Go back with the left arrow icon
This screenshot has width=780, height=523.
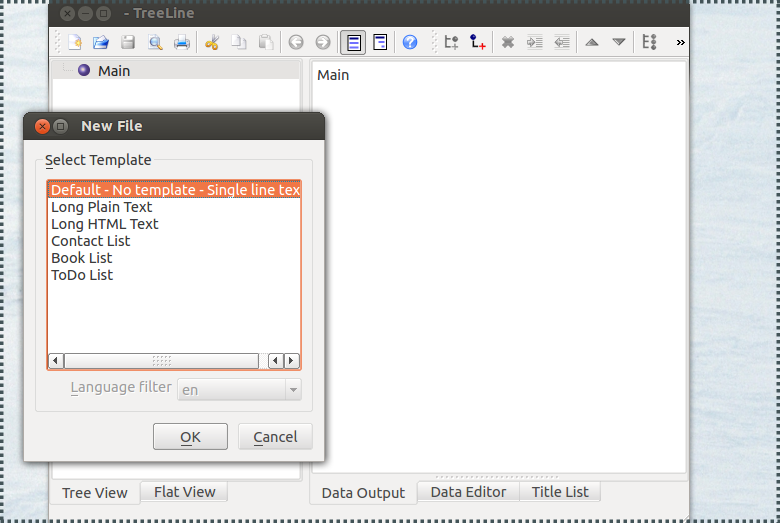point(296,42)
